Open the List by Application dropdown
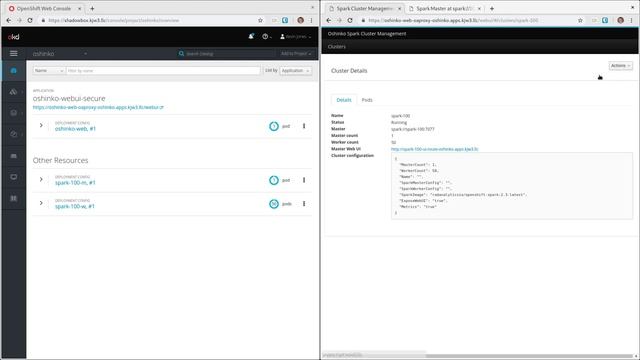Screen dimensions: 640x360 296,71
